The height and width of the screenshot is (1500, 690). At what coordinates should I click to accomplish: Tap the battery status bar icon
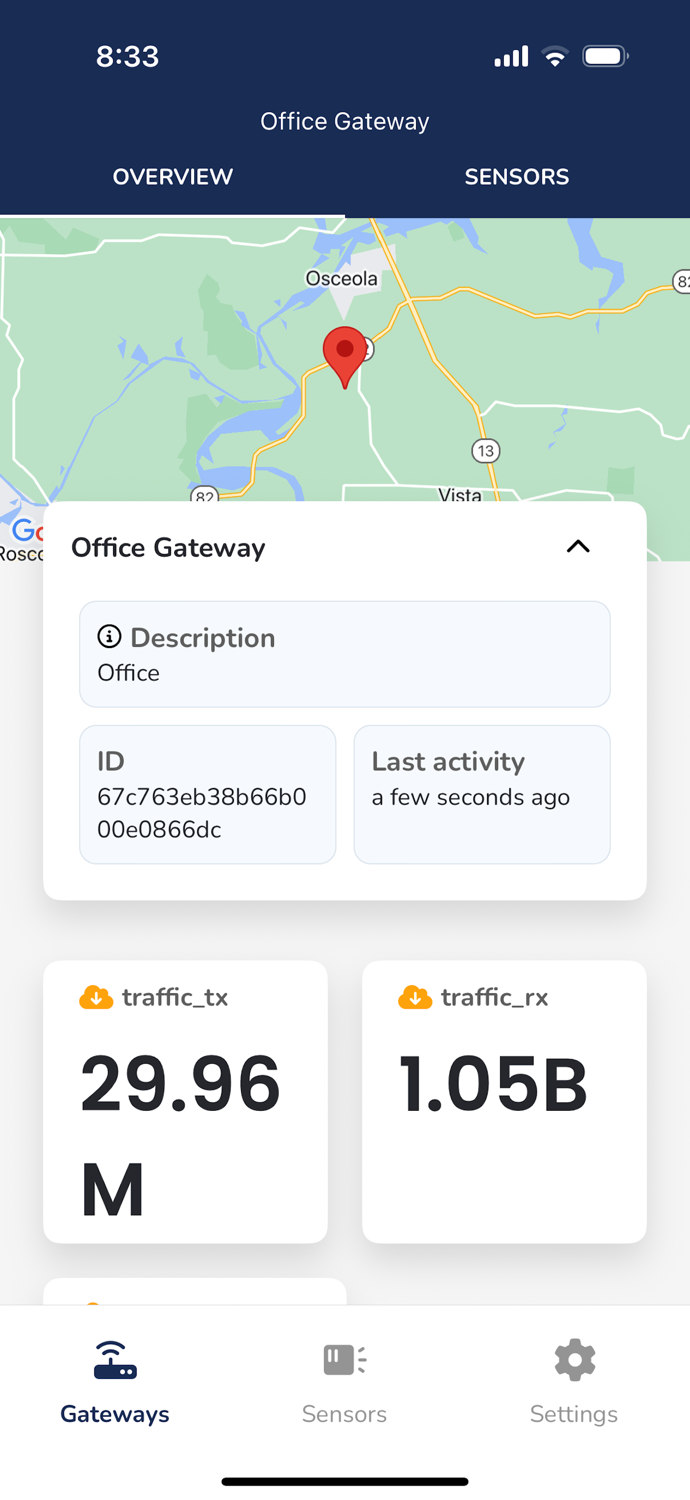pyautogui.click(x=605, y=57)
